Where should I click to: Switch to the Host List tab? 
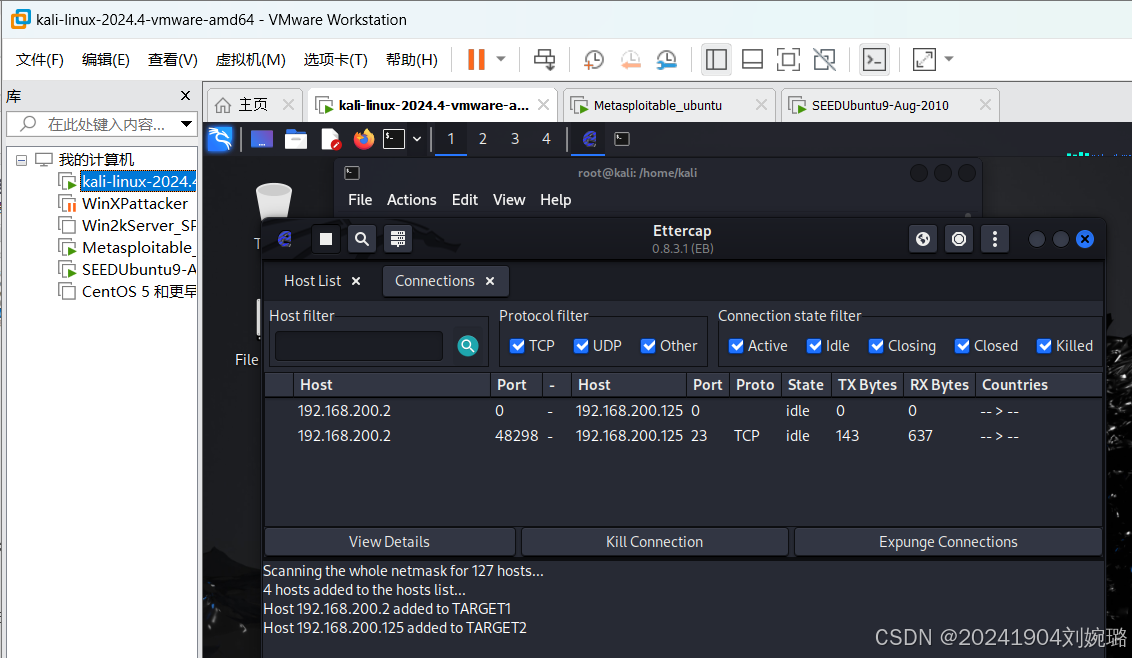[x=312, y=281]
